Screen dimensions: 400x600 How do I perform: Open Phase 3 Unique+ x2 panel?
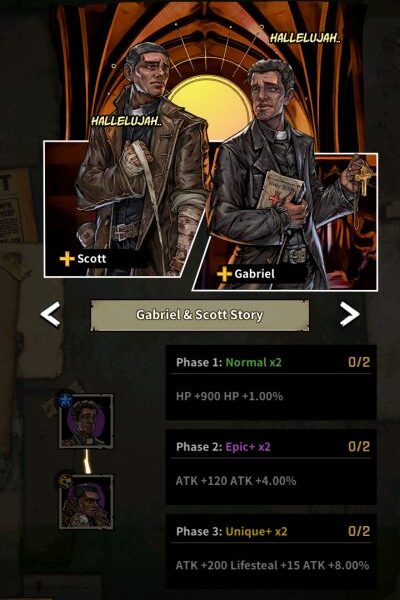(271, 551)
